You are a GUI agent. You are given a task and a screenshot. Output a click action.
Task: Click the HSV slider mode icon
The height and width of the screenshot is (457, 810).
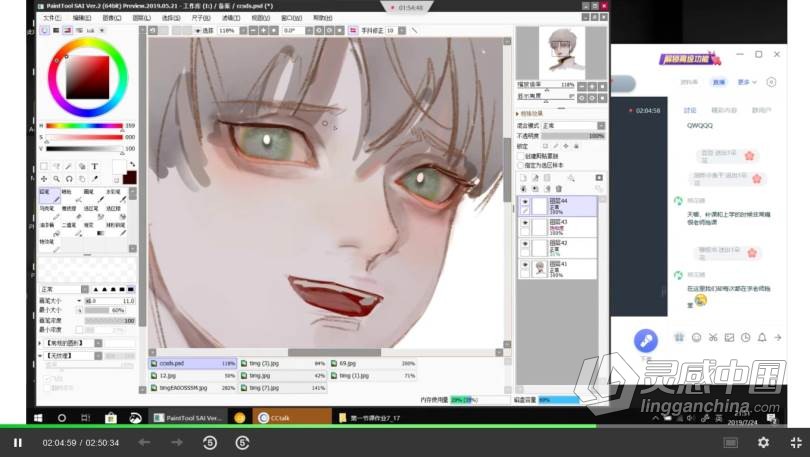(x=68, y=30)
